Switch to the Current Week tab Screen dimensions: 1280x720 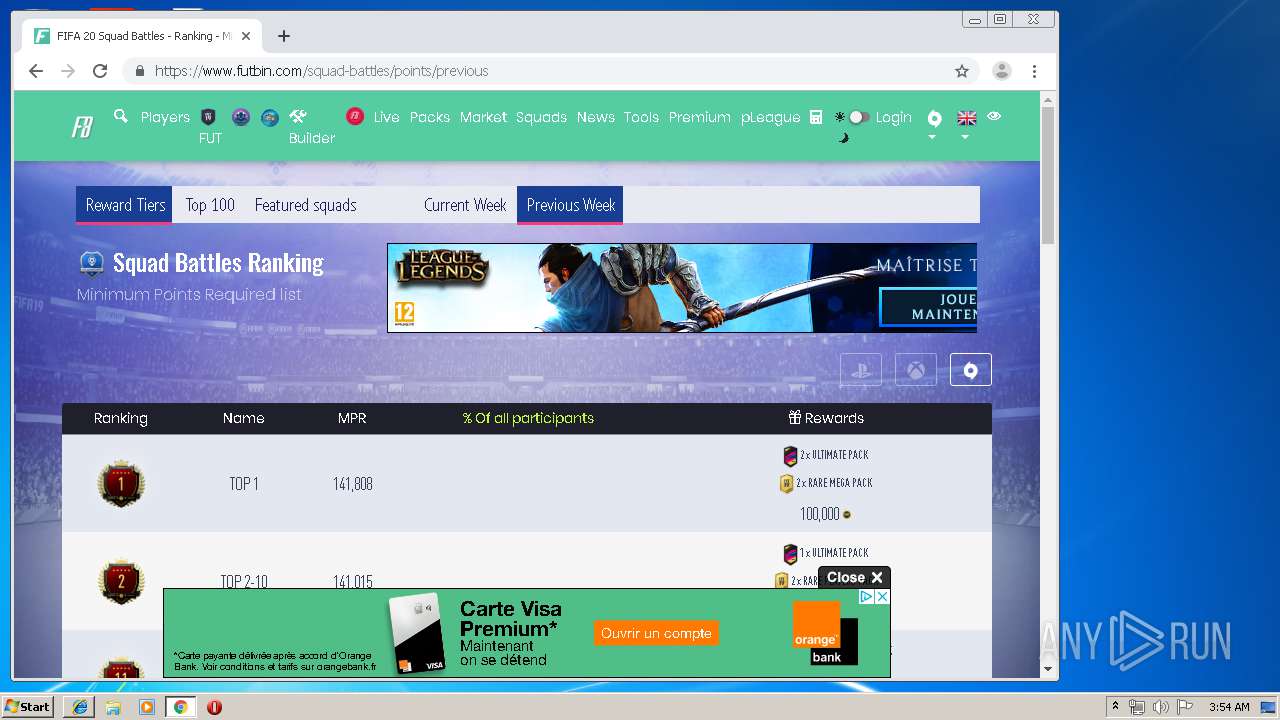(x=465, y=205)
